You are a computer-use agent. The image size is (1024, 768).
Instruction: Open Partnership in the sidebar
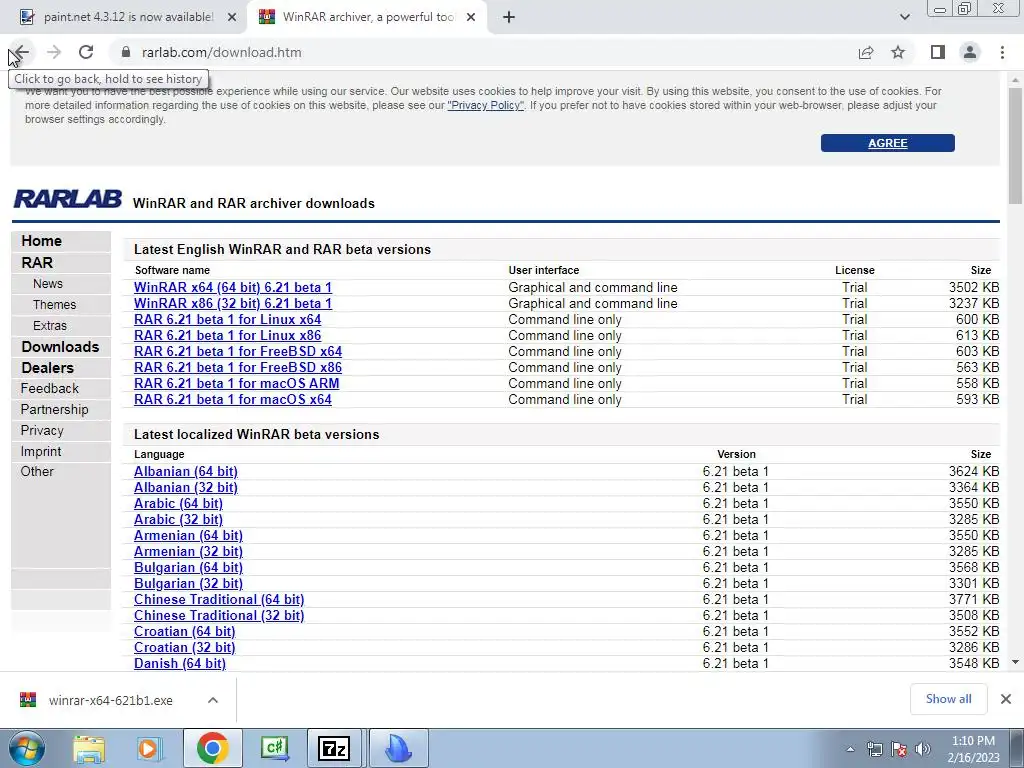point(54,409)
